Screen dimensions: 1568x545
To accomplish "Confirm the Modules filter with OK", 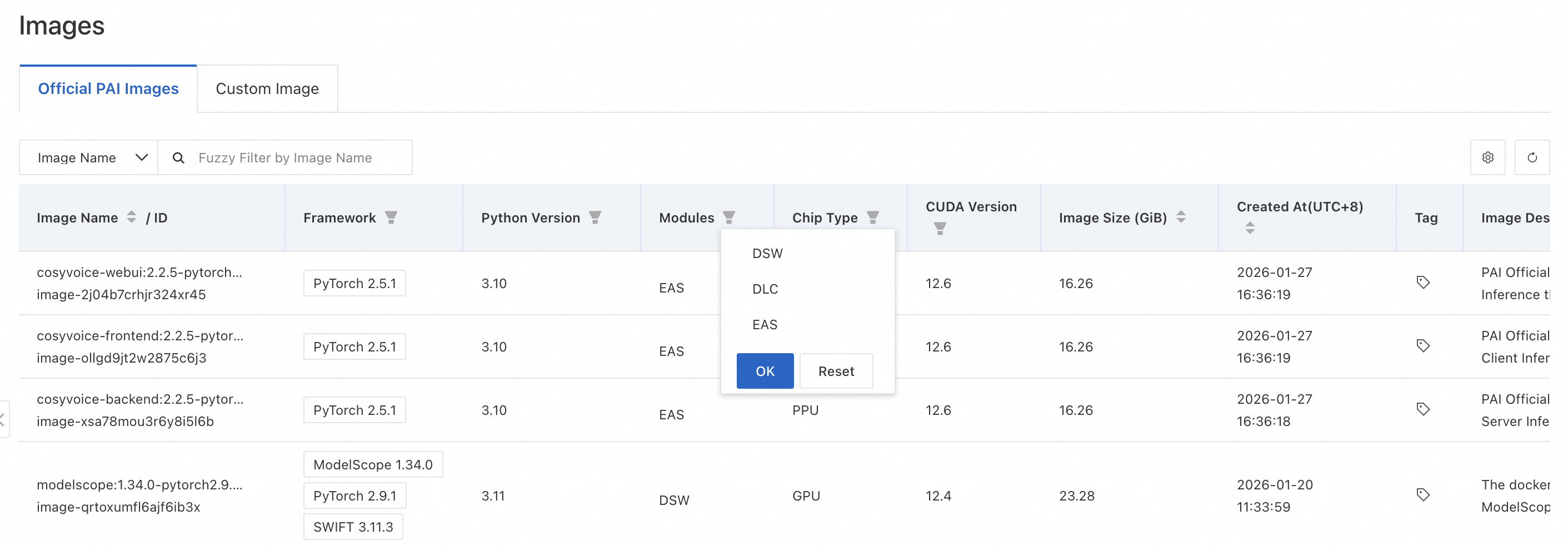I will click(x=765, y=371).
